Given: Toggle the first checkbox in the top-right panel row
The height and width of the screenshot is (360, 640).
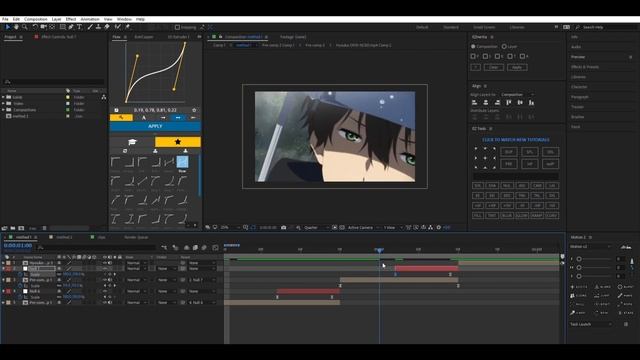Looking at the screenshot, I should pos(473,56).
